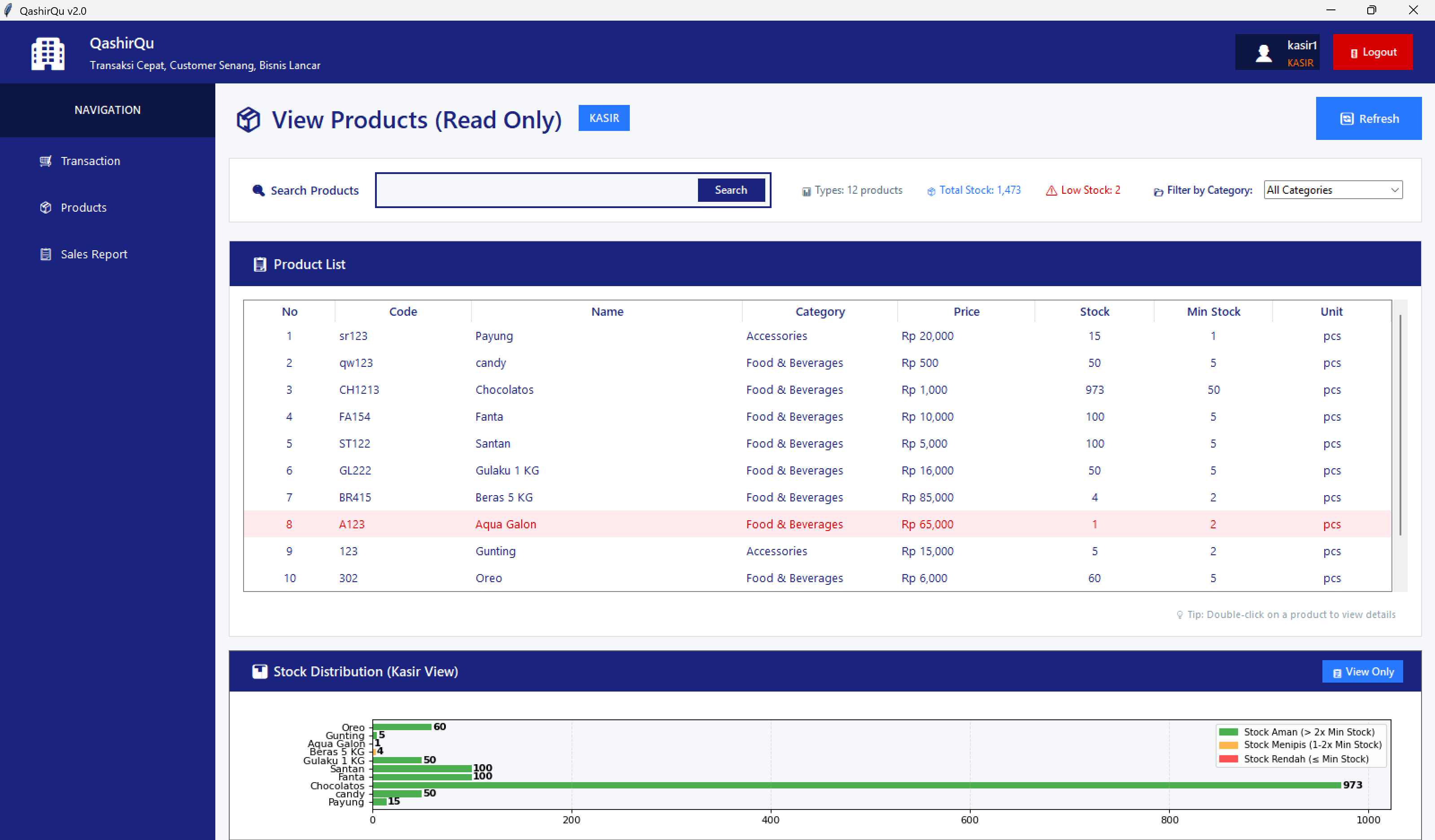The width and height of the screenshot is (1435, 840).
Task: Go to Products in the sidebar
Action: (x=84, y=208)
